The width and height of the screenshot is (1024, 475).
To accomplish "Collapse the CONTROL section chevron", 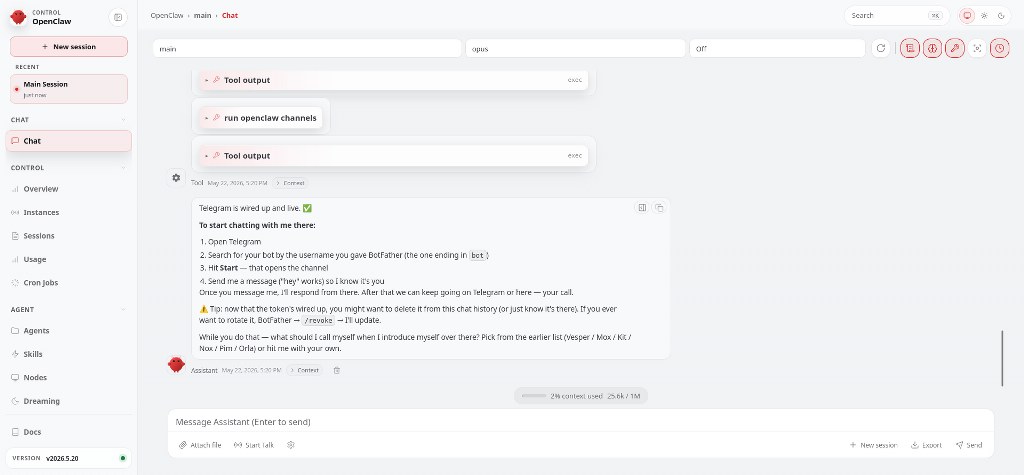I will 123,168.
